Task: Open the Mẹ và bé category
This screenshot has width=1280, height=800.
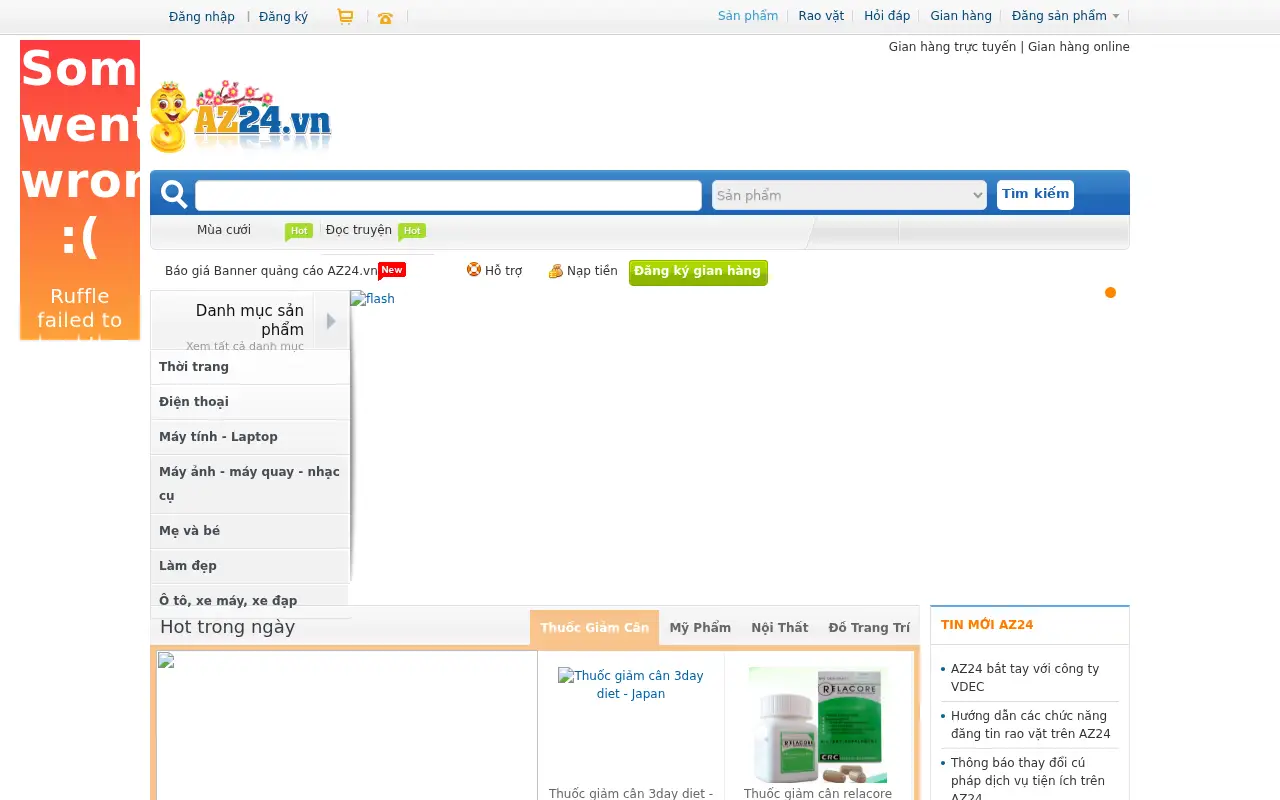Action: tap(250, 531)
